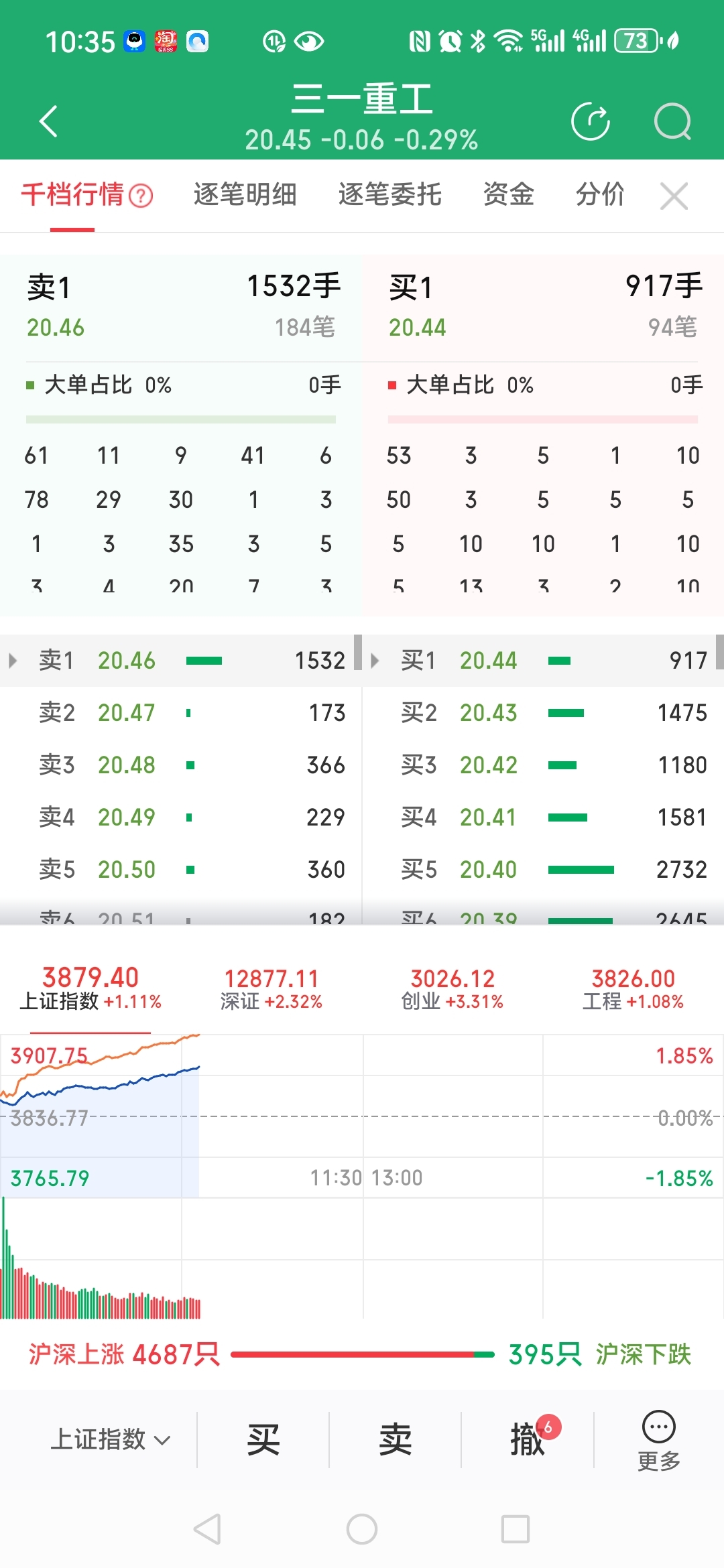Tap queue value 53 in buy order grid
Viewport: 724px width, 1568px height.
398,456
